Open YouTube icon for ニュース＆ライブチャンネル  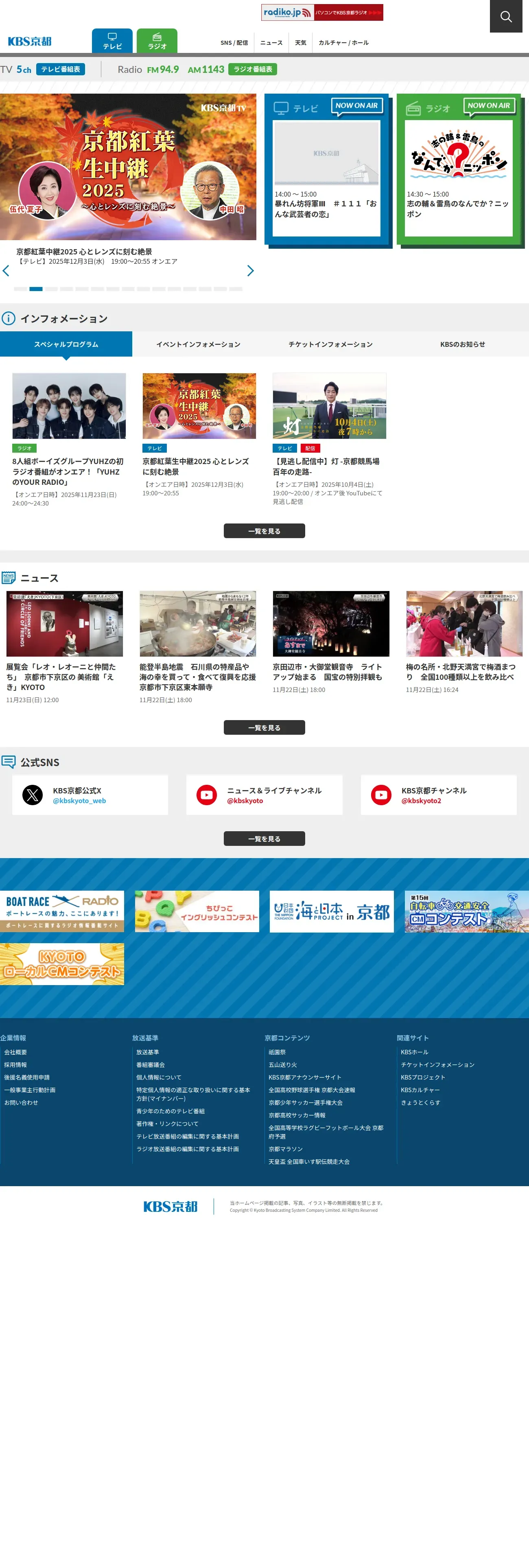tap(207, 795)
